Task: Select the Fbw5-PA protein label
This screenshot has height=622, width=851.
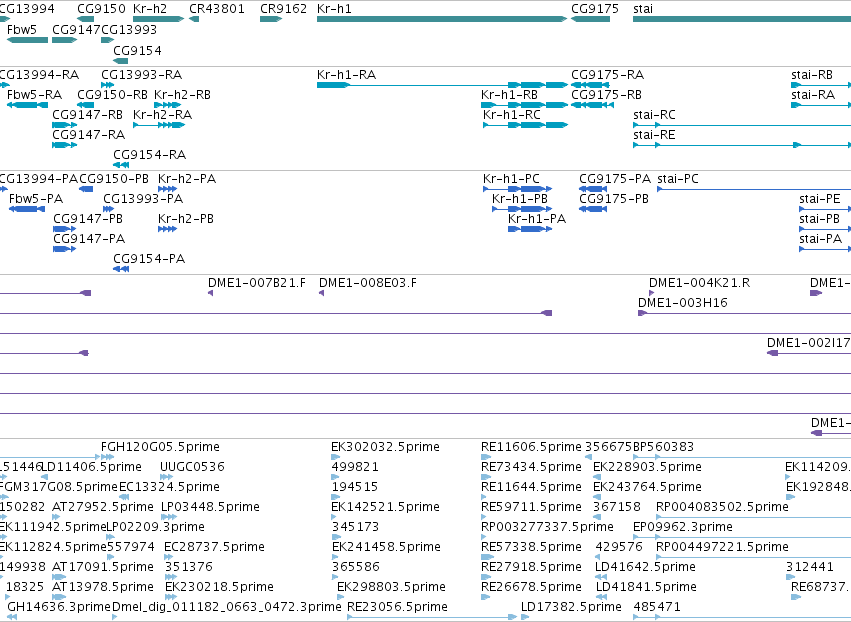Action: (x=36, y=199)
